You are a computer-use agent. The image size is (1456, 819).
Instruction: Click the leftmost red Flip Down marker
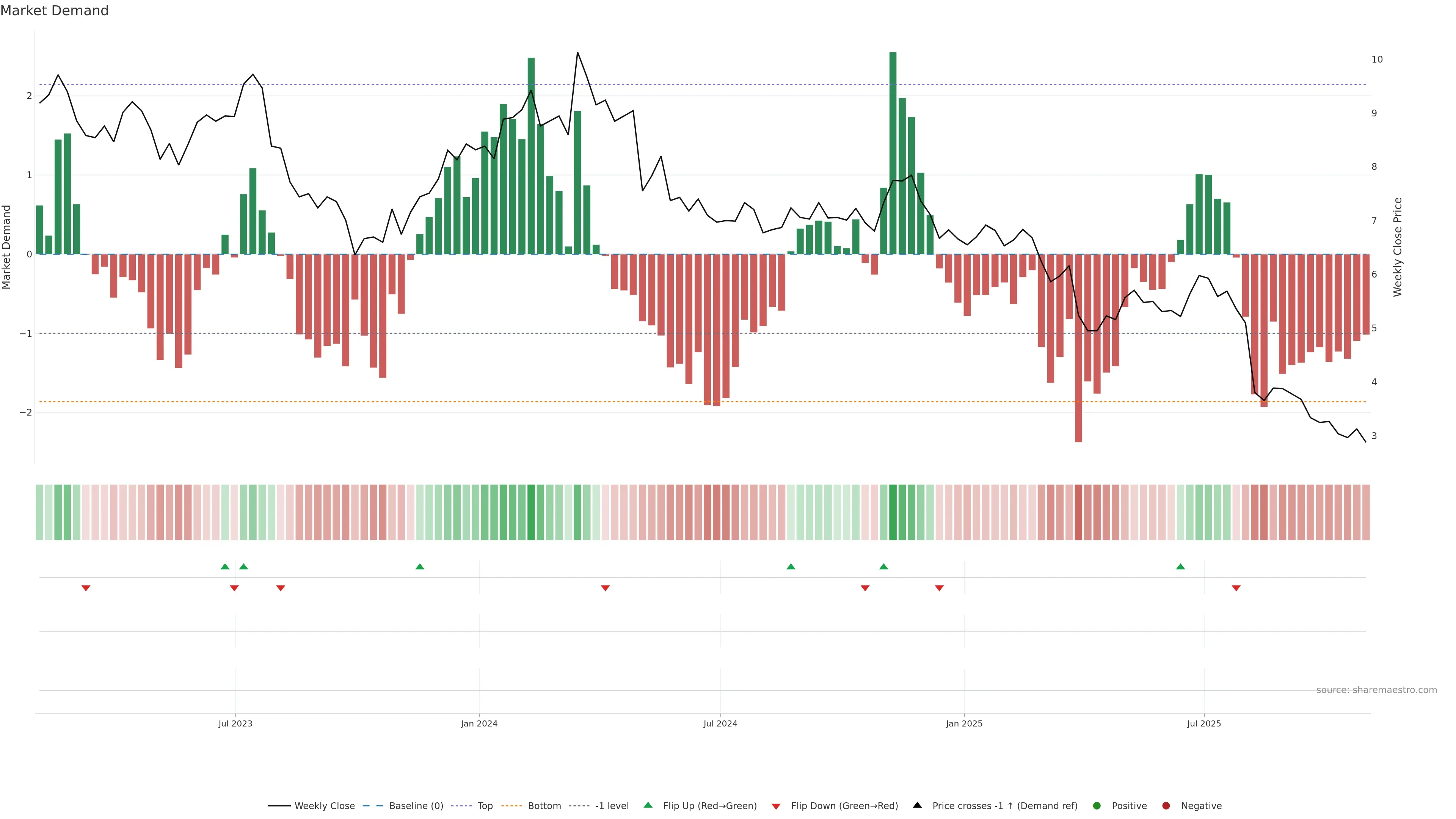coord(86,588)
